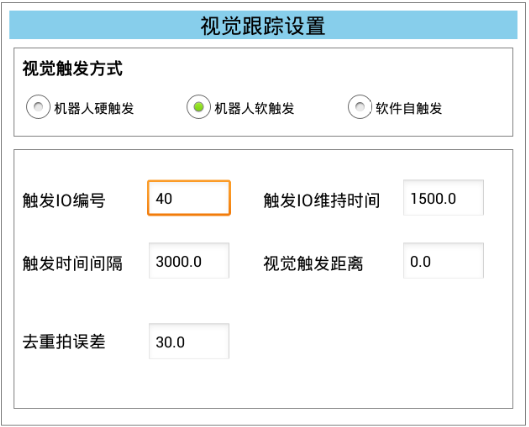529x427 pixels.
Task: Click the 去重拍误差 field showing 30.0
Action: [189, 341]
